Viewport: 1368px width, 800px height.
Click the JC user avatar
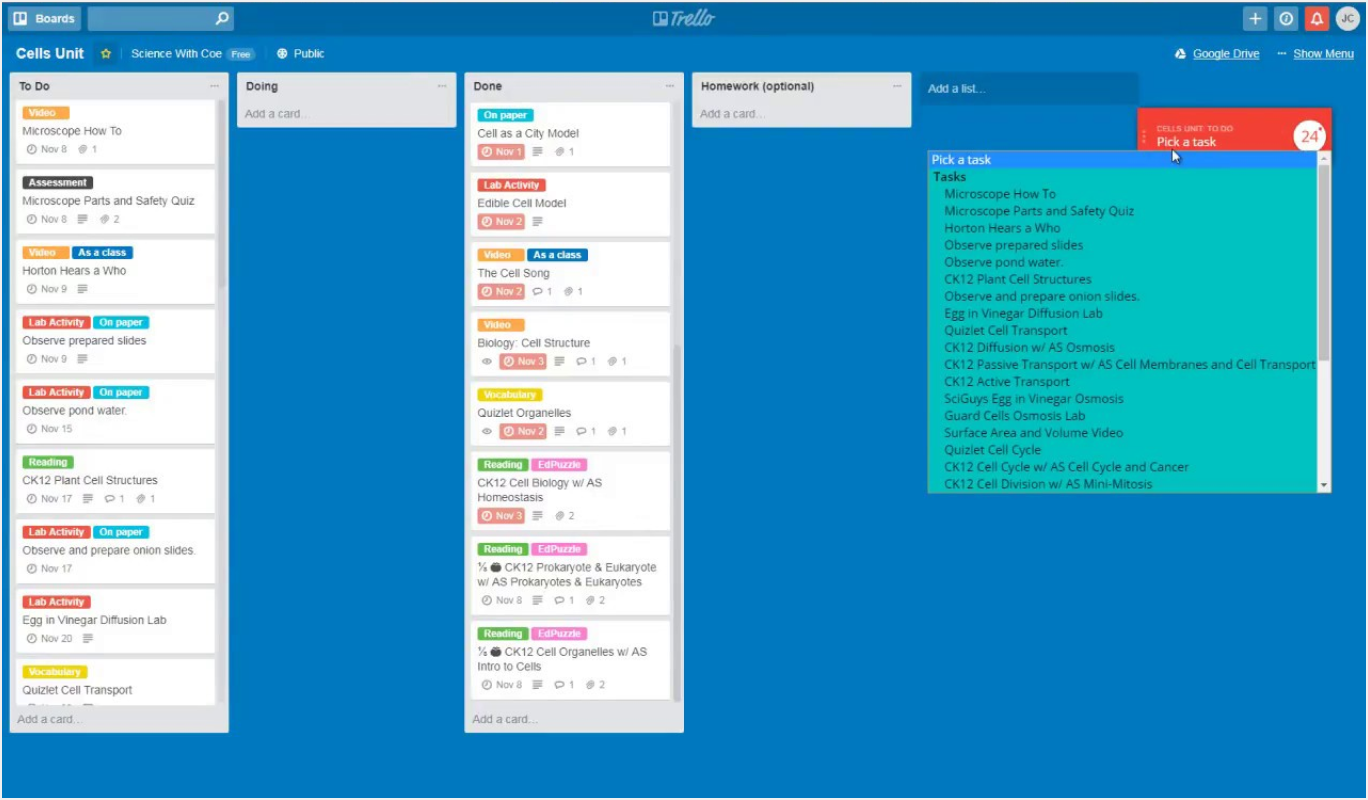tap(1348, 18)
